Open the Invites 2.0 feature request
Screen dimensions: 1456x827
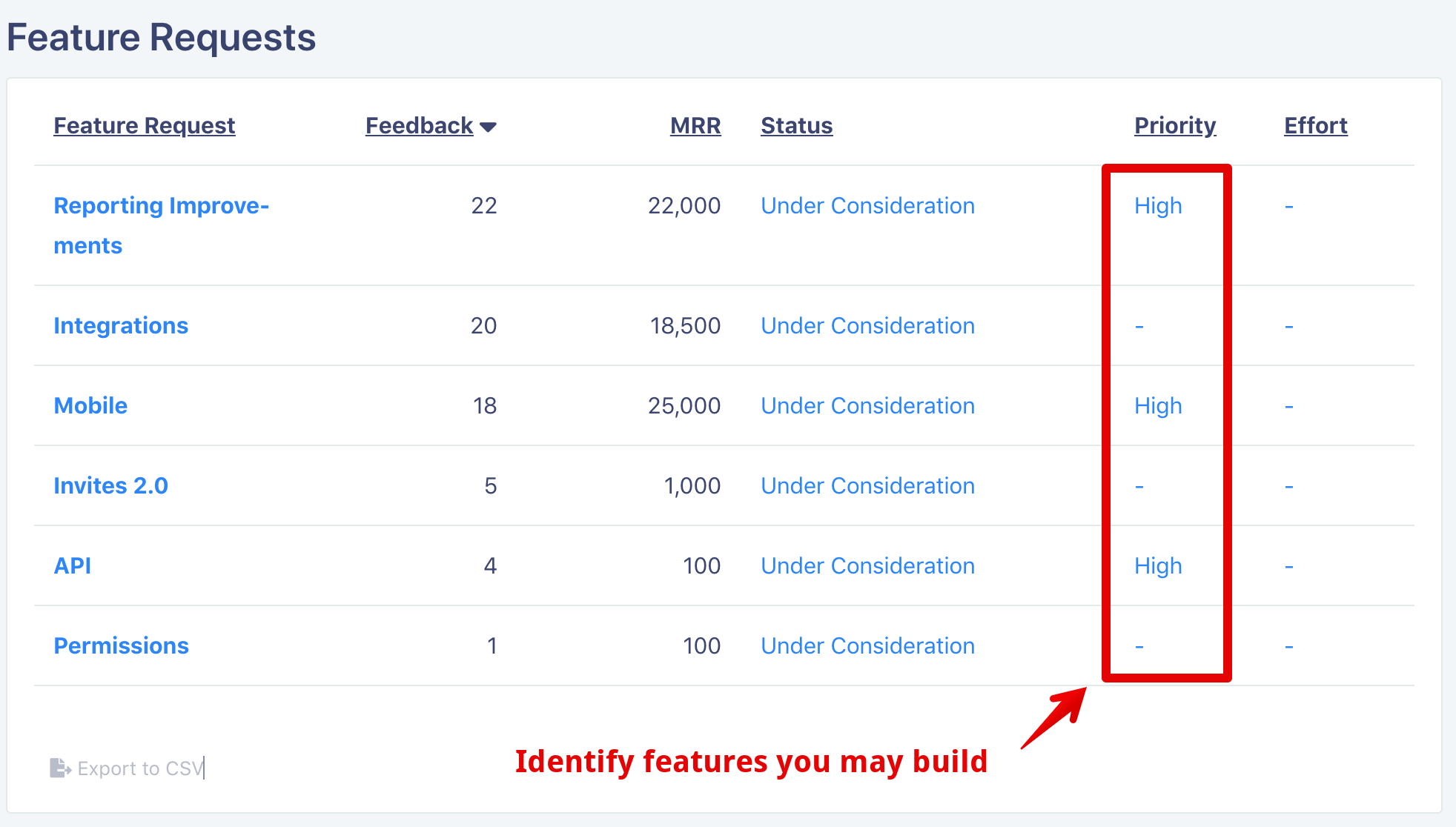(111, 485)
